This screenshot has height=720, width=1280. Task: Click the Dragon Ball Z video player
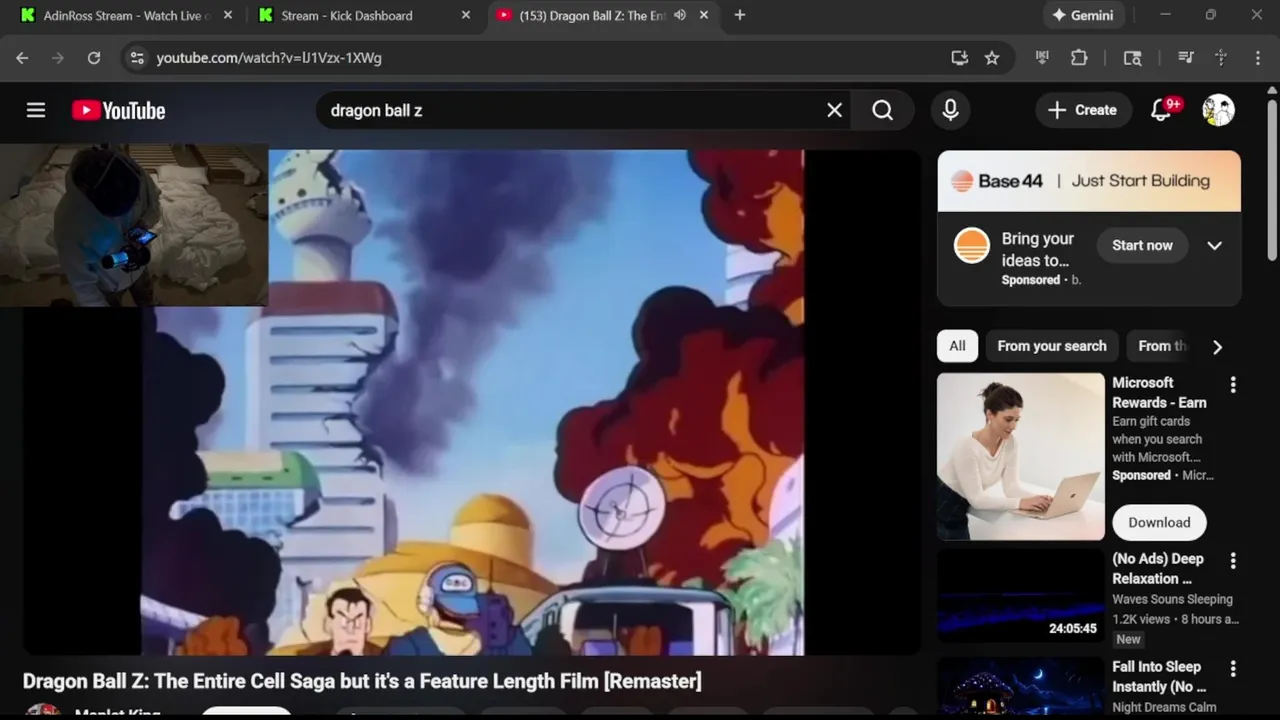point(472,402)
